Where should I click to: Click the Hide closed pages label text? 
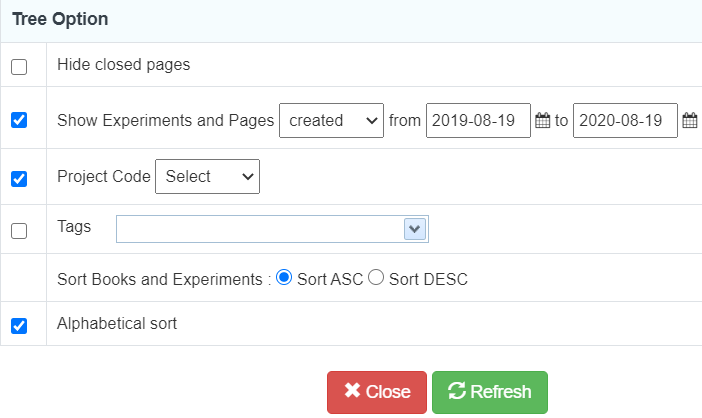point(124,64)
